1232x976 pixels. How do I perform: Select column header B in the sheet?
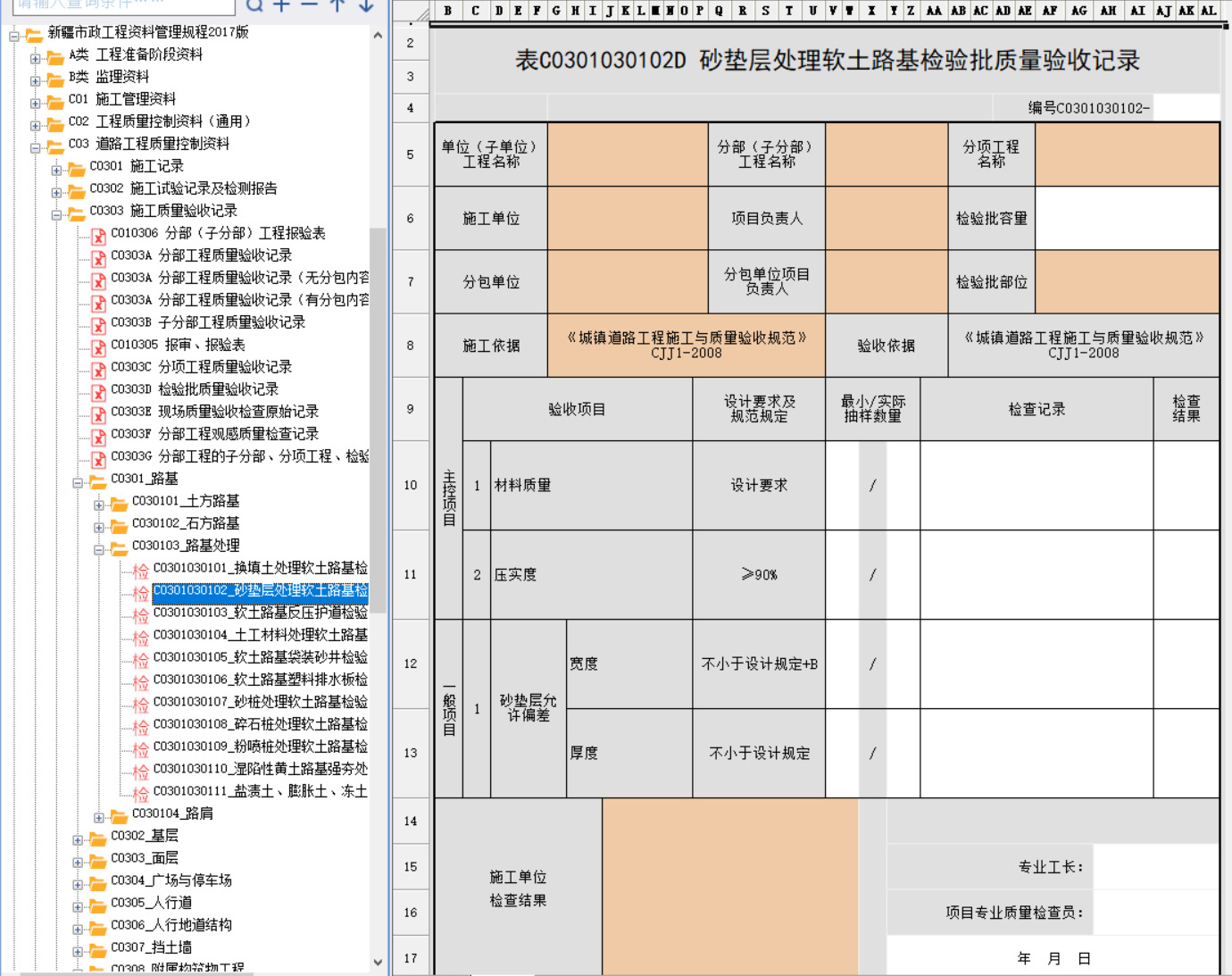coord(447,11)
